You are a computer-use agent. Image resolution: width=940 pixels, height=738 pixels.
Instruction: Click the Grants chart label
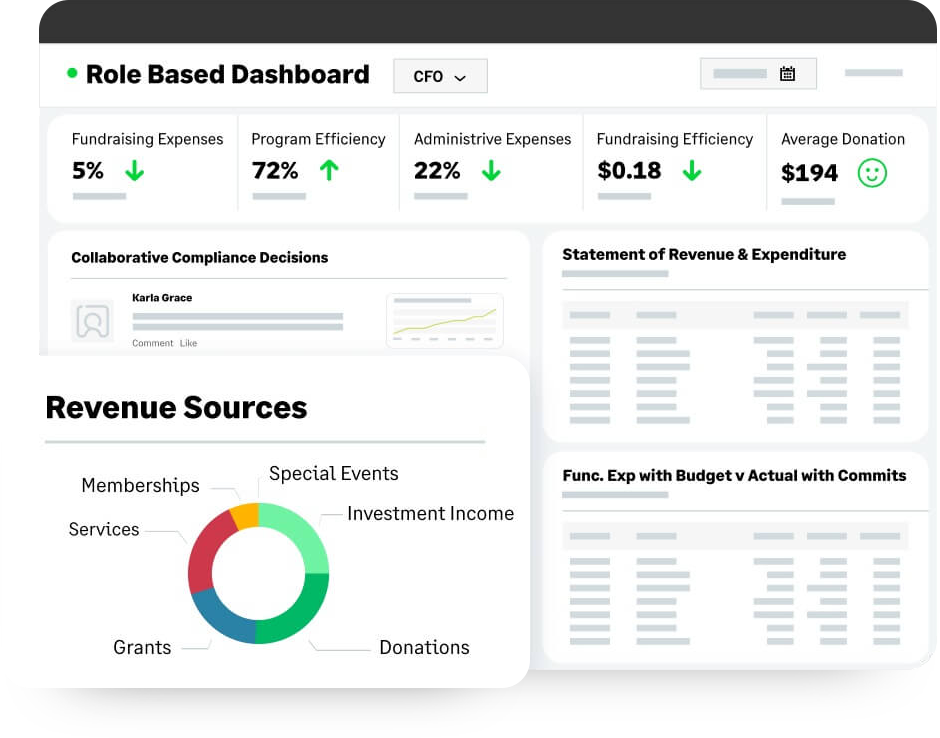pyautogui.click(x=142, y=647)
